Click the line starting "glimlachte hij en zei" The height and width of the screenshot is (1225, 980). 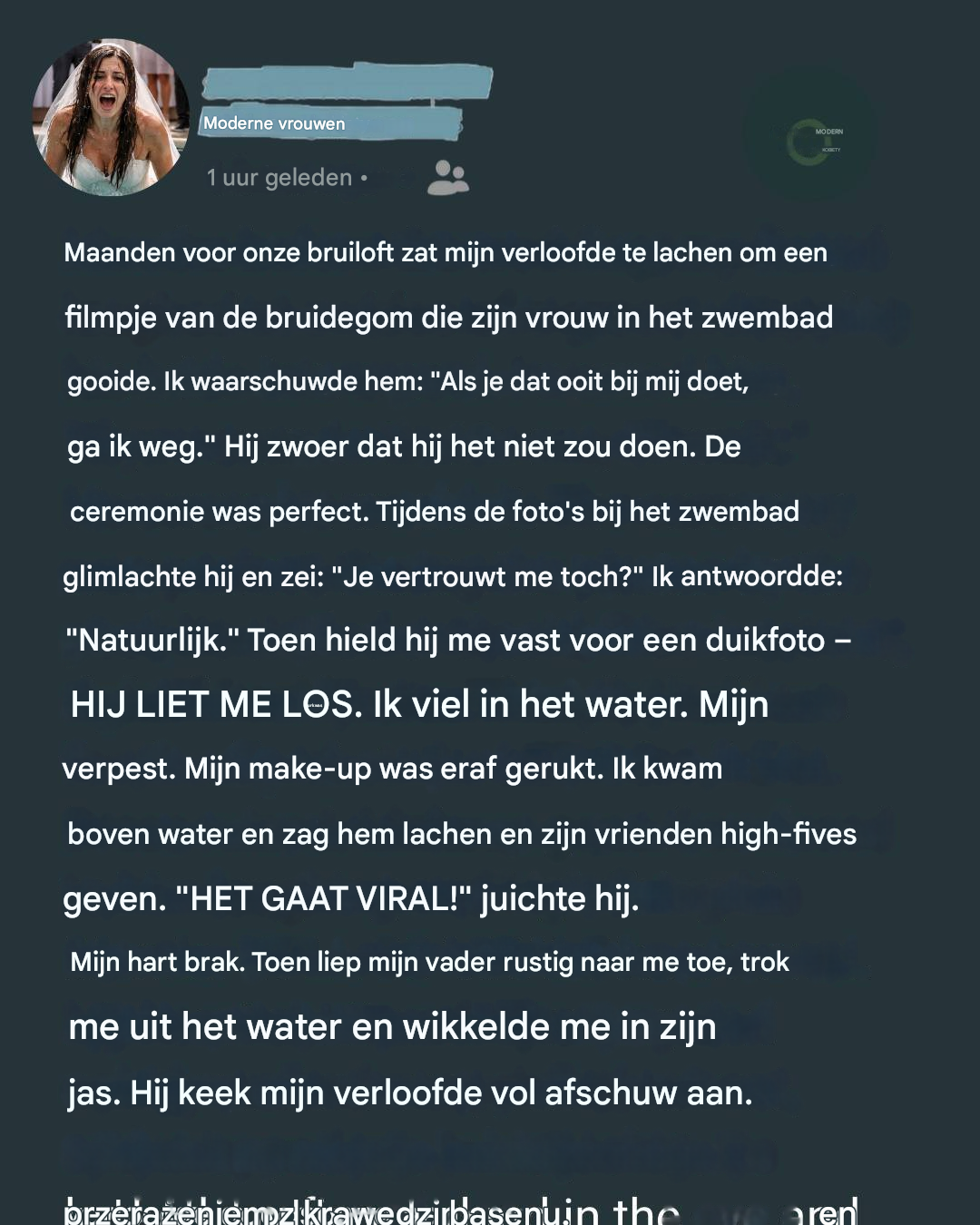[452, 576]
